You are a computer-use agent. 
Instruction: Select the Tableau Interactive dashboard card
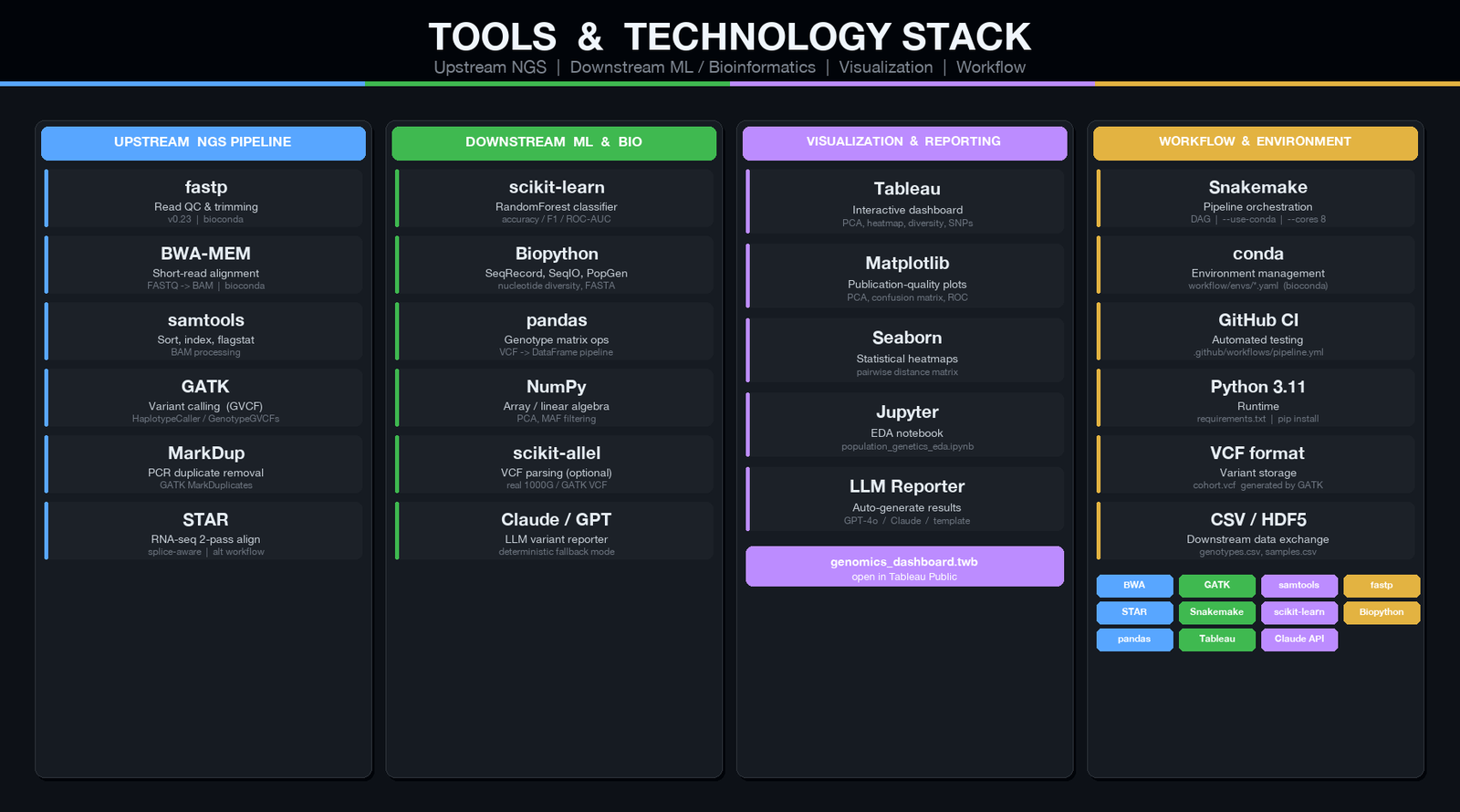click(x=904, y=202)
